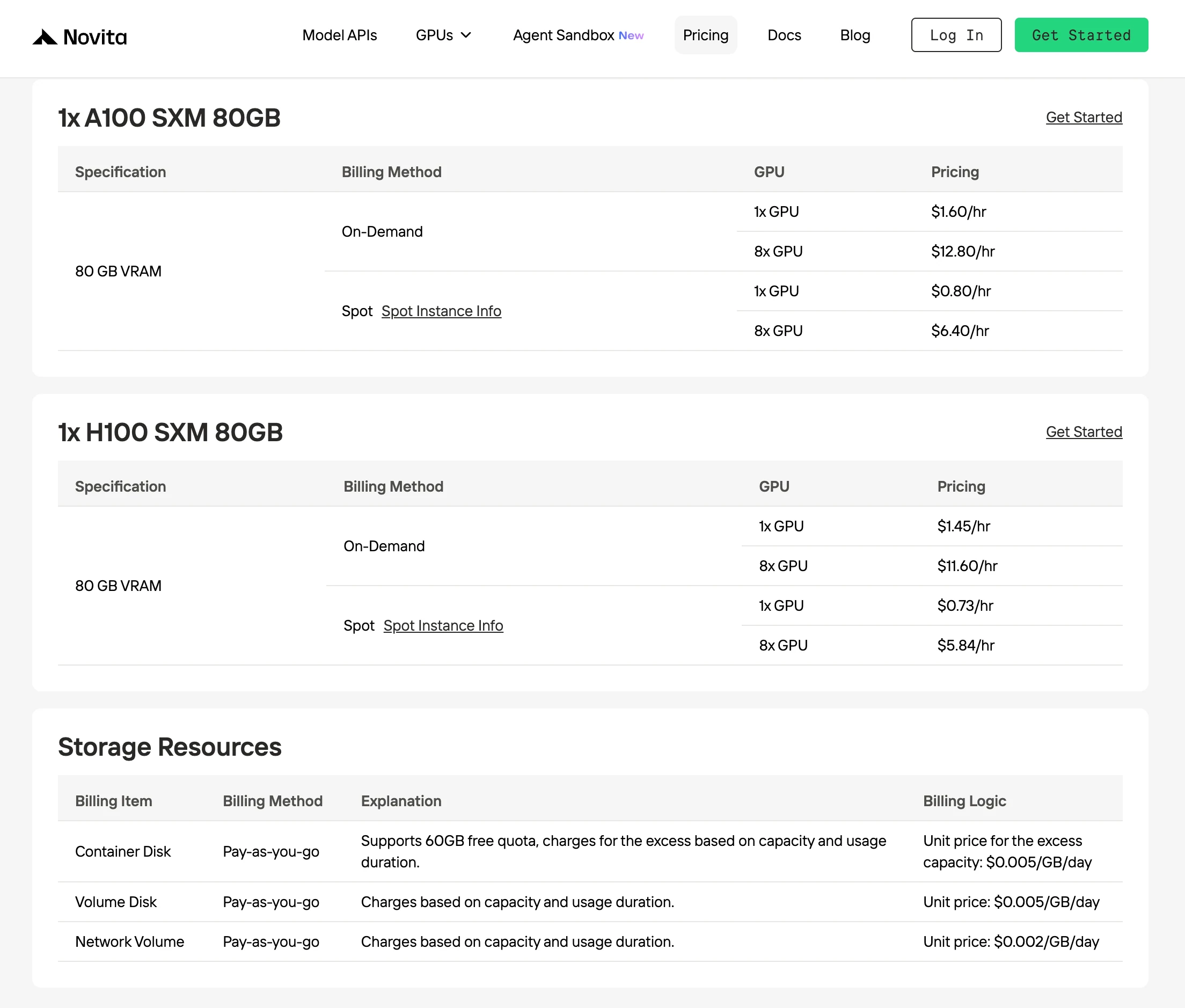
Task: Open Spot Instance Info in A100 table
Action: pos(441,311)
